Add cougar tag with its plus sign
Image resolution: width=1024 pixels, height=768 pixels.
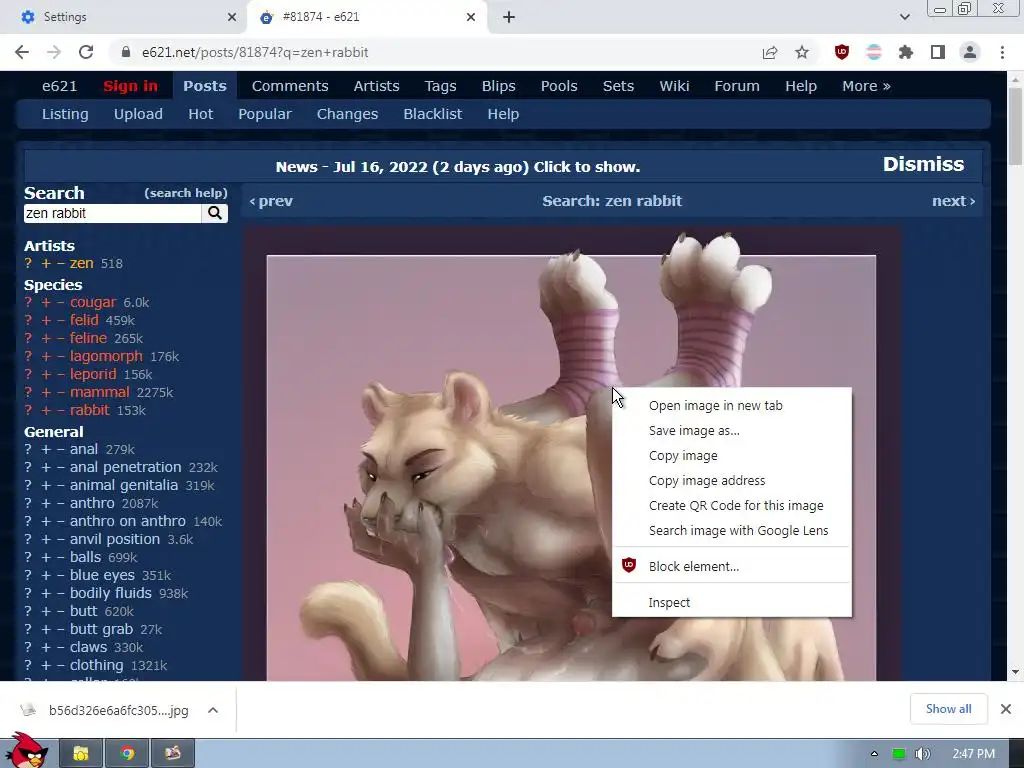[46, 302]
